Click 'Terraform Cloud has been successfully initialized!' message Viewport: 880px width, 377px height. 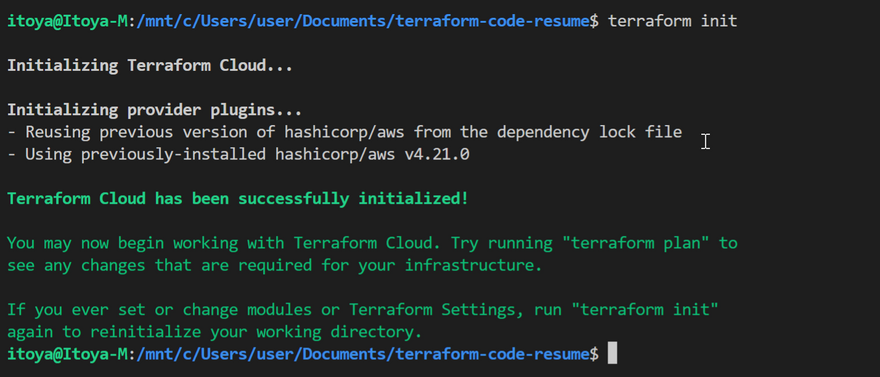coord(237,199)
